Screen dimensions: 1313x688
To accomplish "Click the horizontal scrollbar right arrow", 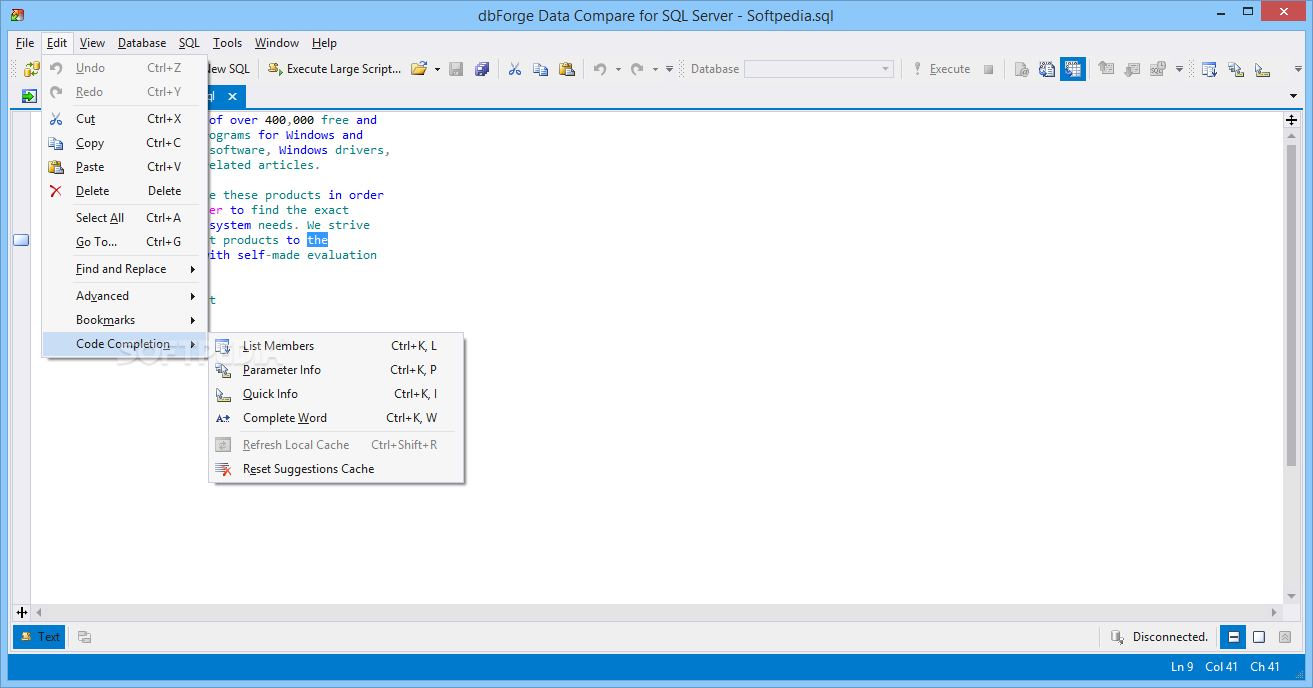I will (x=1275, y=612).
